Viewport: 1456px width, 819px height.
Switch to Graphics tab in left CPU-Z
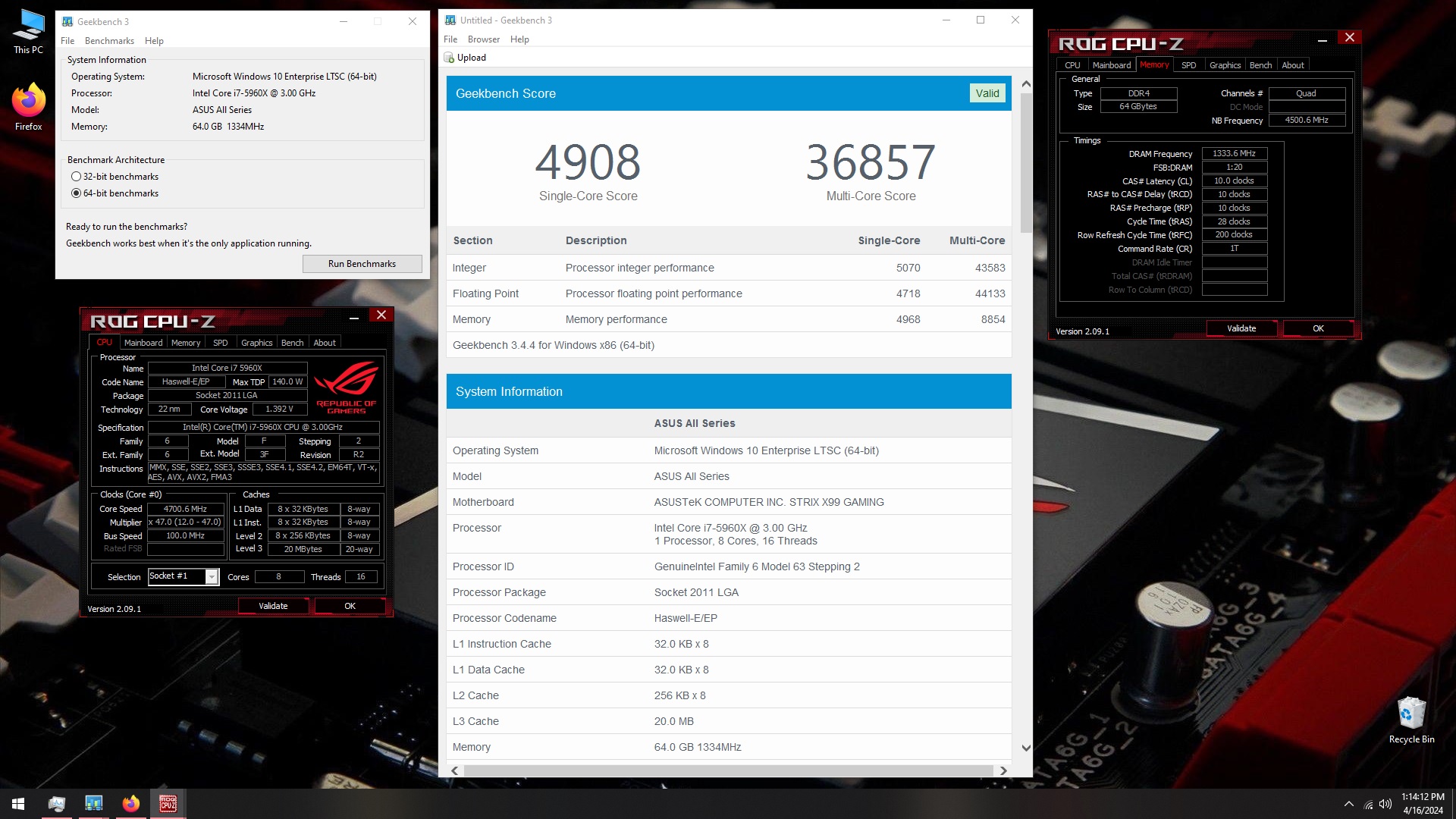[257, 343]
